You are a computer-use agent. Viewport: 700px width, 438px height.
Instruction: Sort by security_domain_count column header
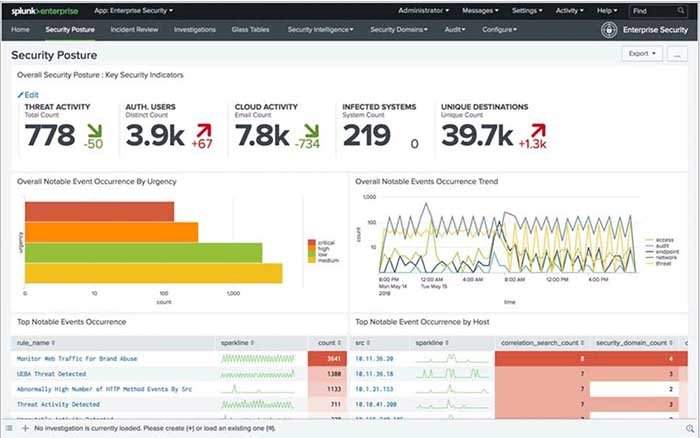pos(634,343)
